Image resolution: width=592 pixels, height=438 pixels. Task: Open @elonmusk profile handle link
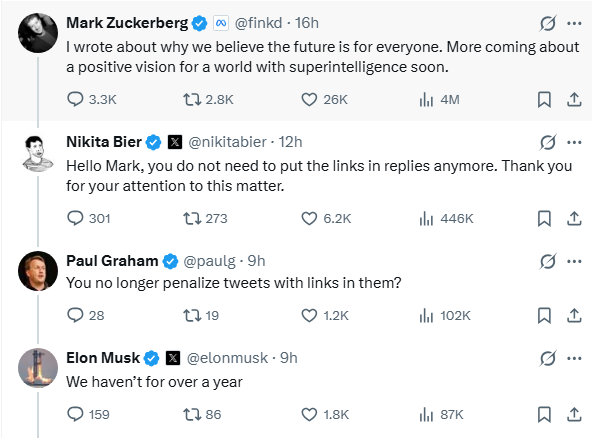coord(227,358)
